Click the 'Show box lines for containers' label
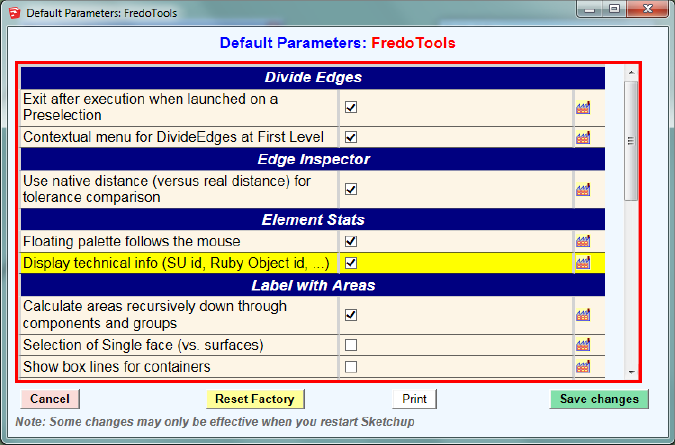Screen dimensions: 675x445 117,367
